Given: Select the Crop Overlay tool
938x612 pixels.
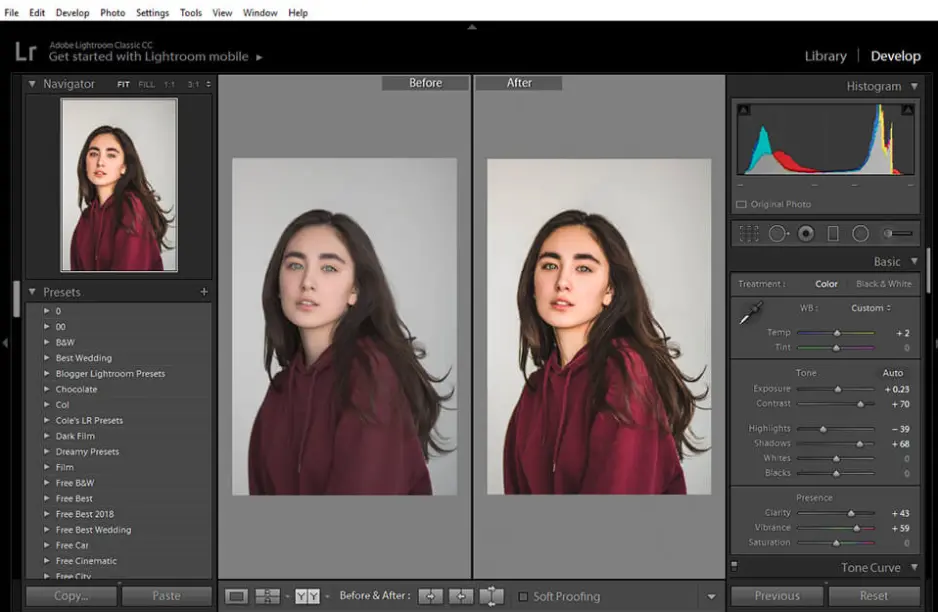Looking at the screenshot, I should pyautogui.click(x=749, y=234).
